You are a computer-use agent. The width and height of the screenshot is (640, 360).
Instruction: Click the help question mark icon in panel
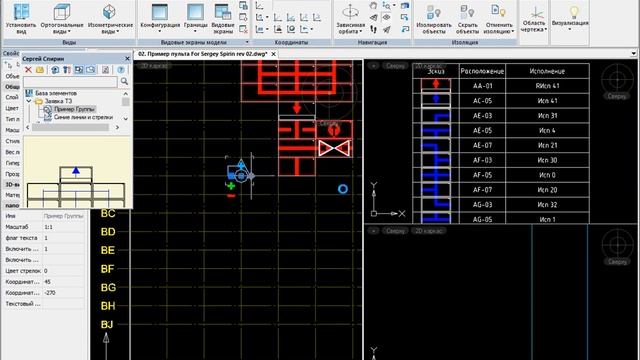coord(121,70)
